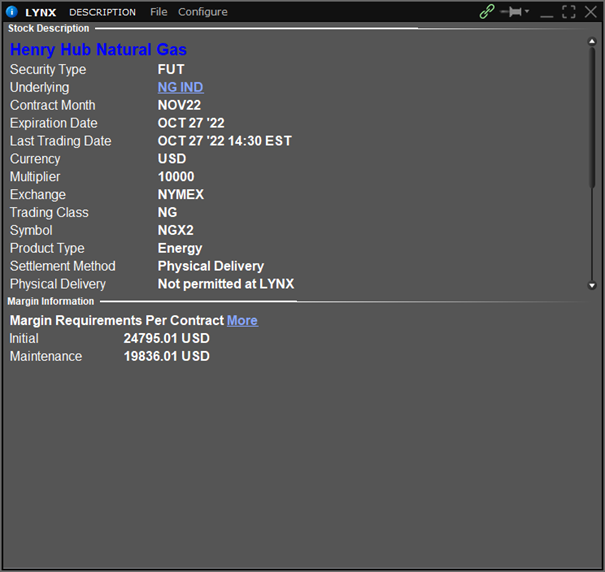Select the FUT security type value
Image resolution: width=605 pixels, height=572 pixels.
[x=171, y=69]
